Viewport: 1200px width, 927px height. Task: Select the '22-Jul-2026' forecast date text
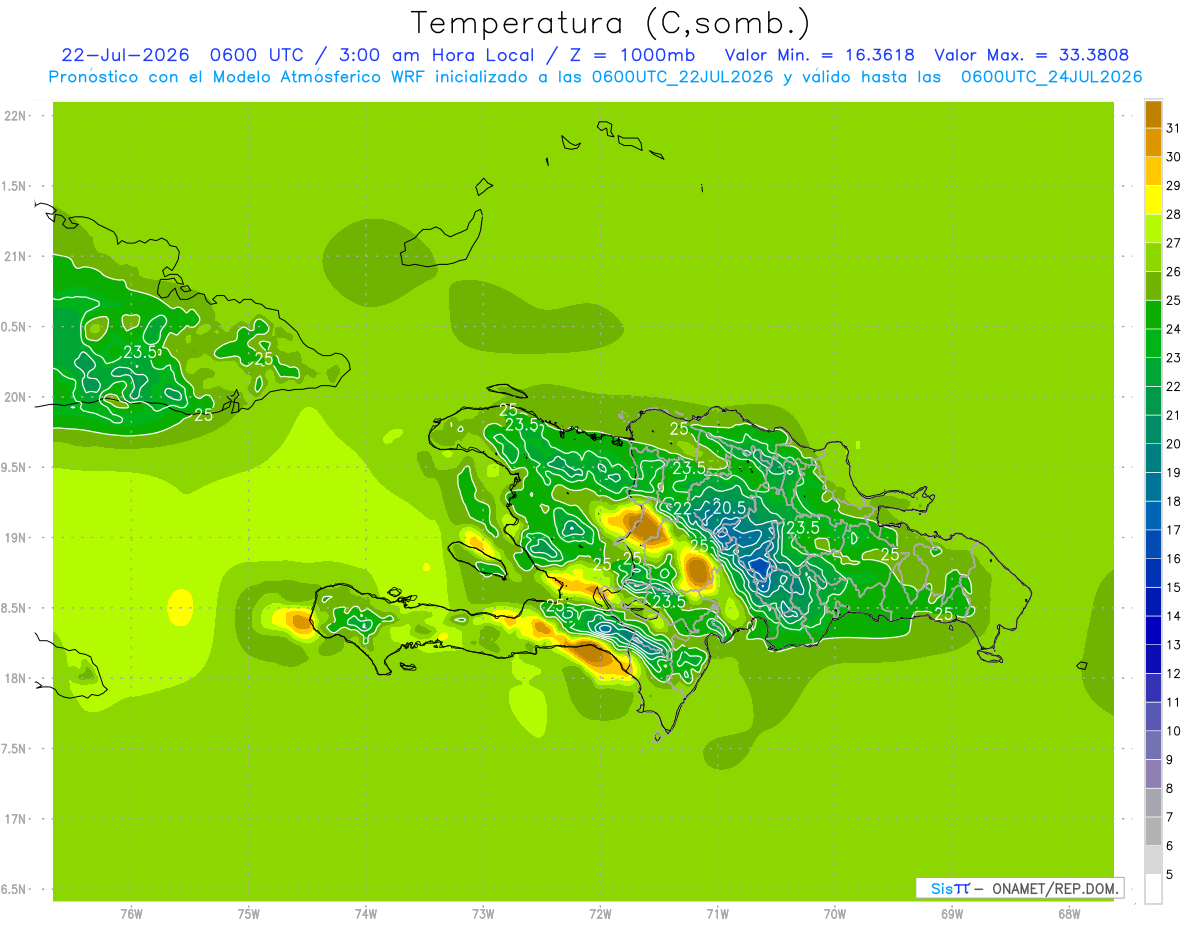[125, 55]
